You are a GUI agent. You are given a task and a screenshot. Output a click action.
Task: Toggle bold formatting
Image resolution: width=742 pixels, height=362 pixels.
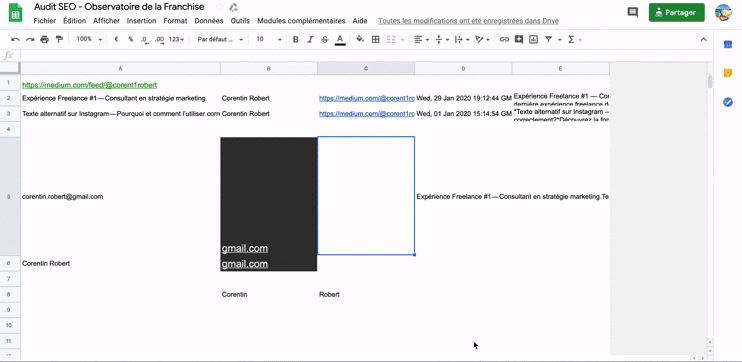pos(296,40)
